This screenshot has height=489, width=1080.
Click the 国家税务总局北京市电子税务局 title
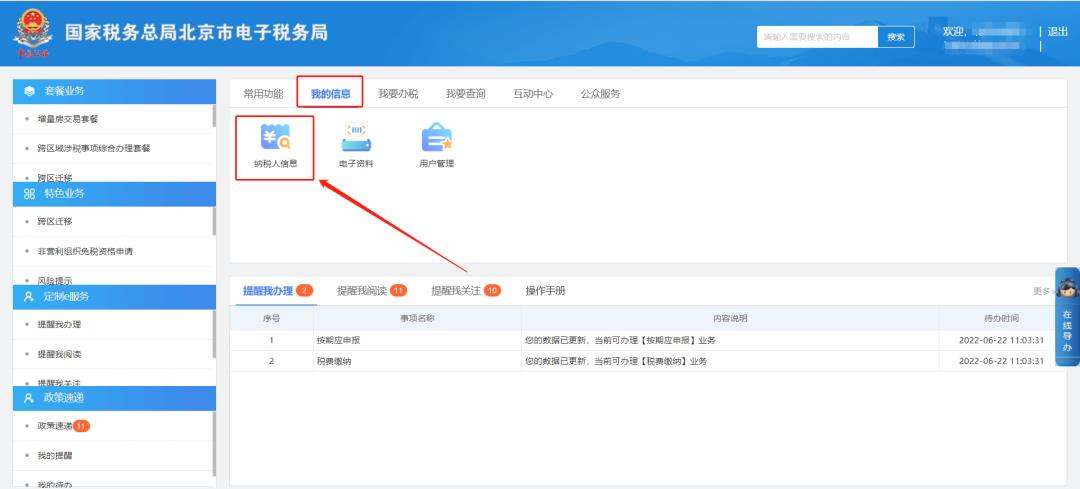196,32
